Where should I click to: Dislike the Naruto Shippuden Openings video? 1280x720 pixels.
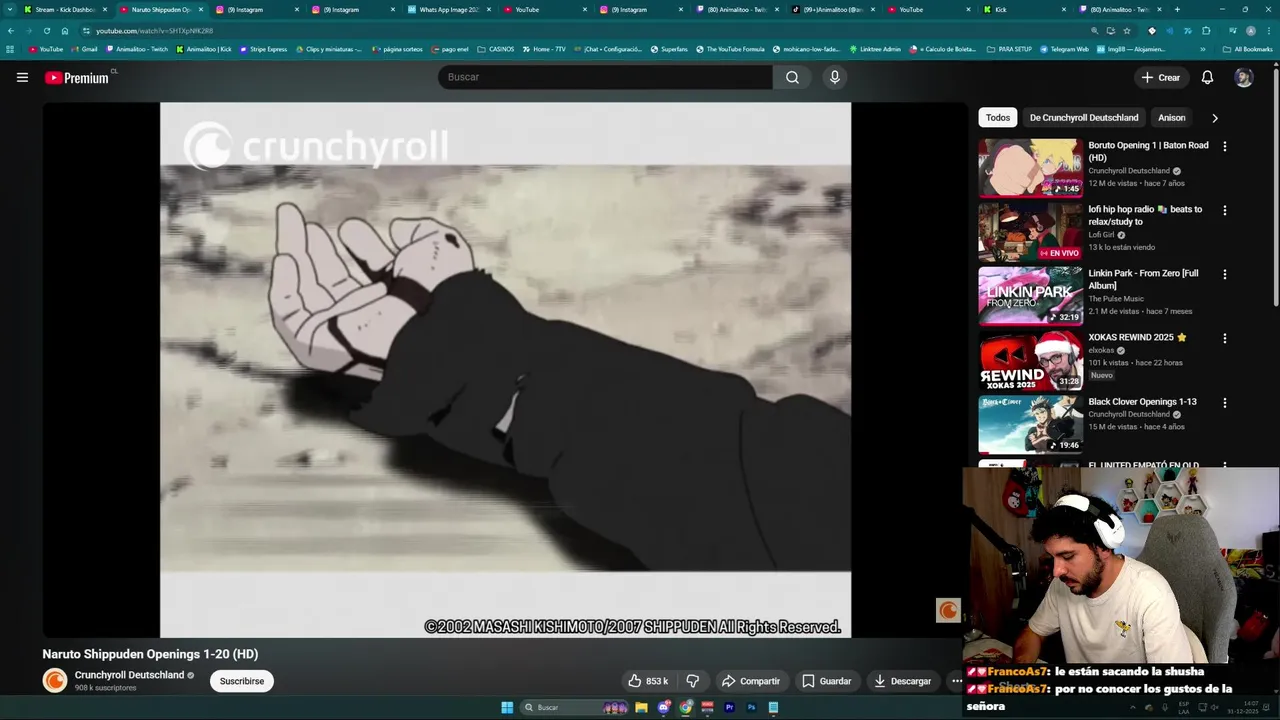point(693,681)
